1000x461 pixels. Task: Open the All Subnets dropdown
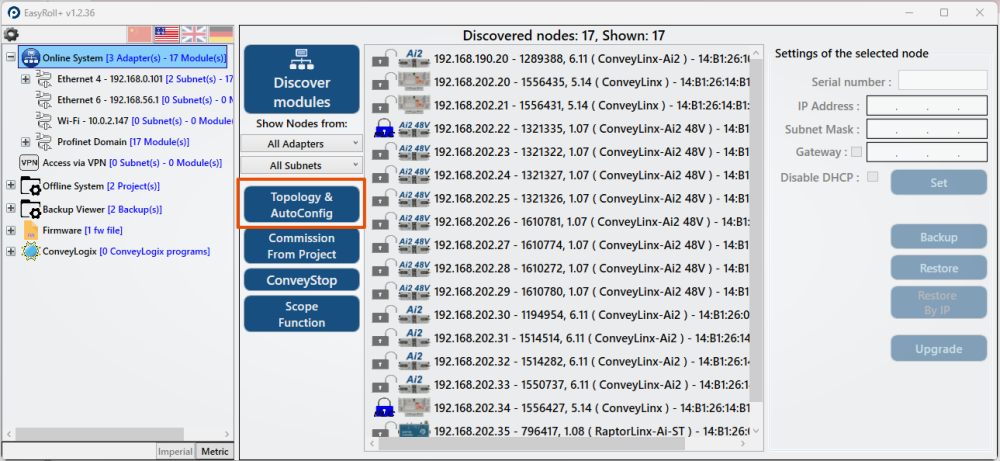coord(301,166)
